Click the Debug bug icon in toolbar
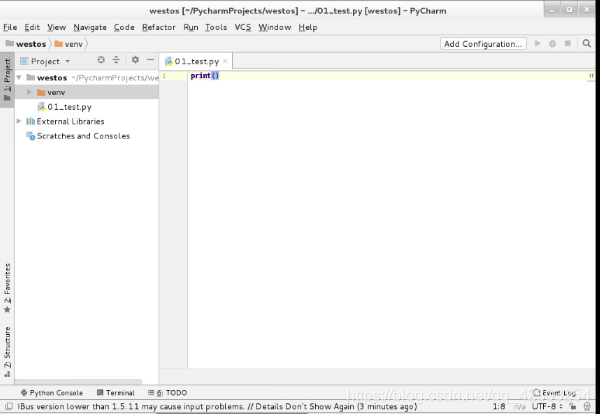600x414 pixels. (x=553, y=44)
